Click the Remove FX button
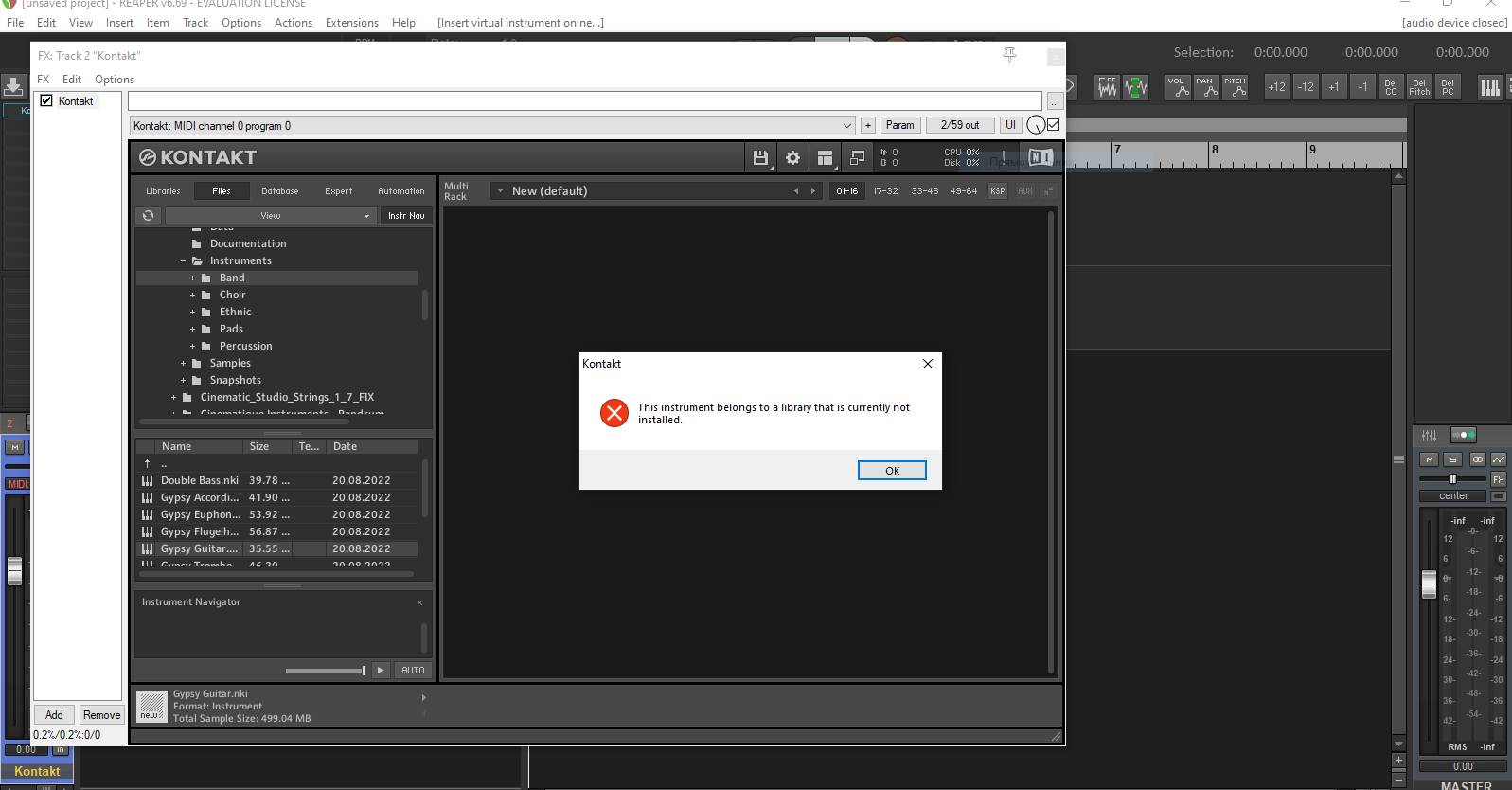 101,715
